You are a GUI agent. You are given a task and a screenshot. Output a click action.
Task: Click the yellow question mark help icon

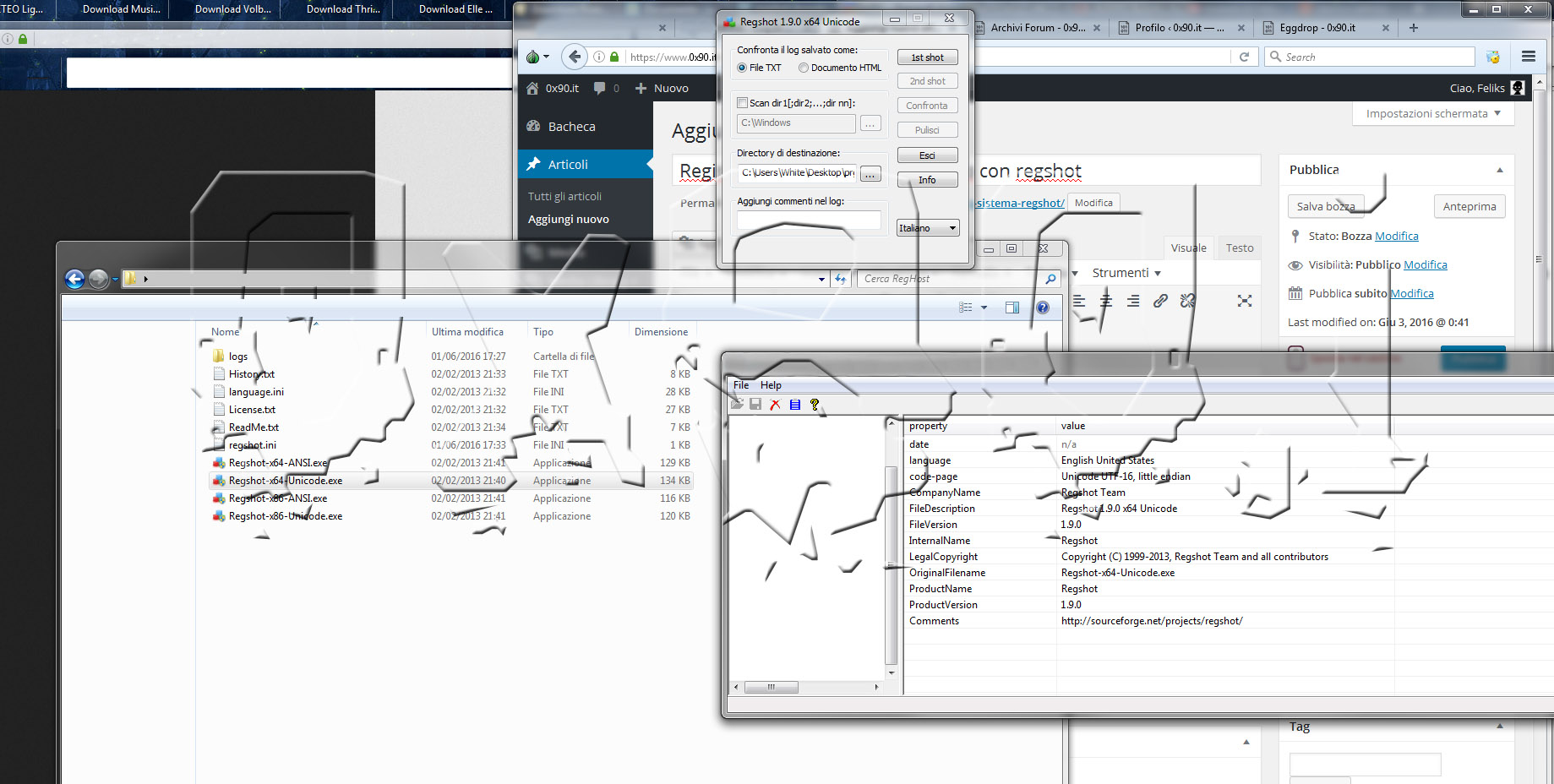(815, 405)
